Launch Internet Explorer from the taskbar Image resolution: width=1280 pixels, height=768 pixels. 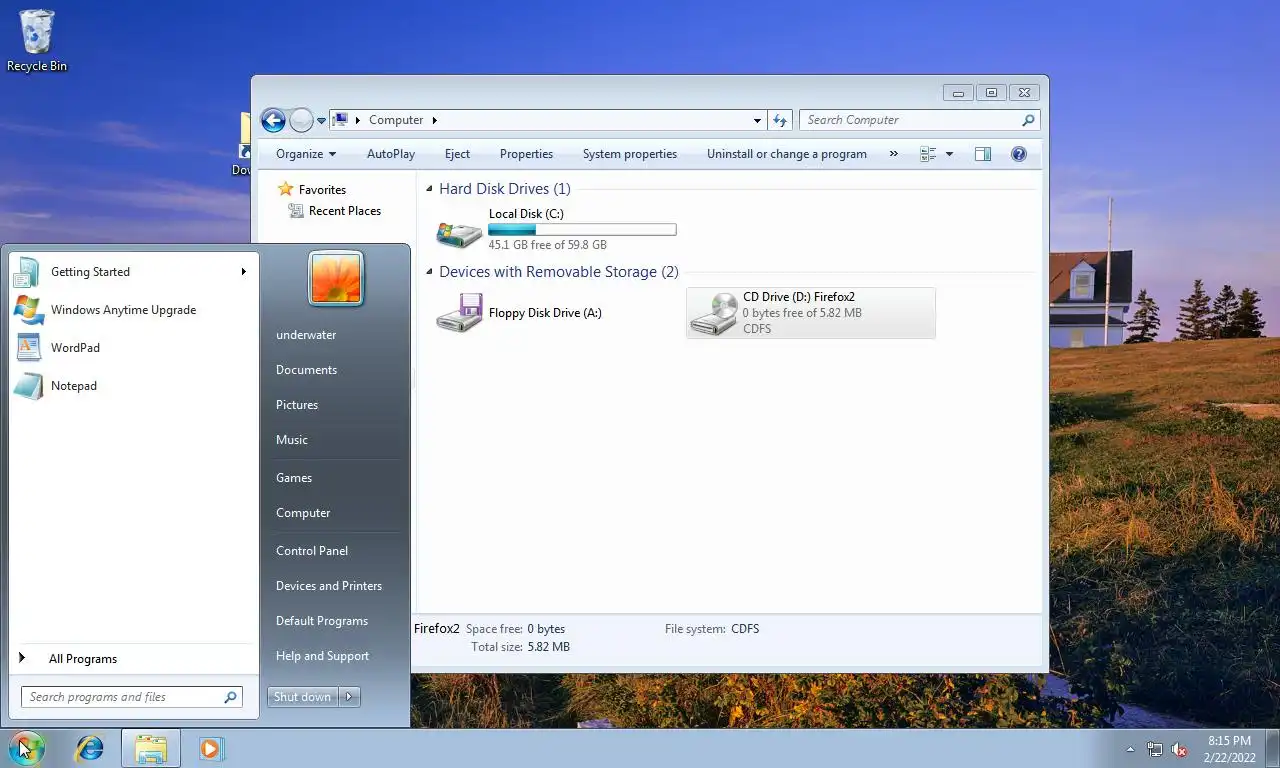tap(90, 748)
